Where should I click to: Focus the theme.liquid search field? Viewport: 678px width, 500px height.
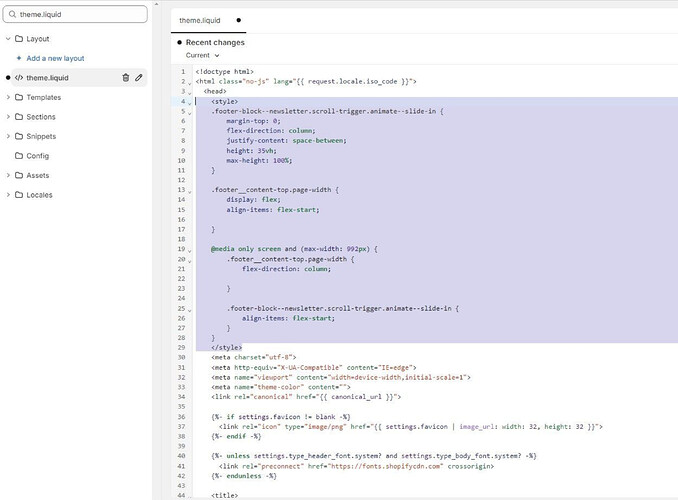[x=75, y=14]
